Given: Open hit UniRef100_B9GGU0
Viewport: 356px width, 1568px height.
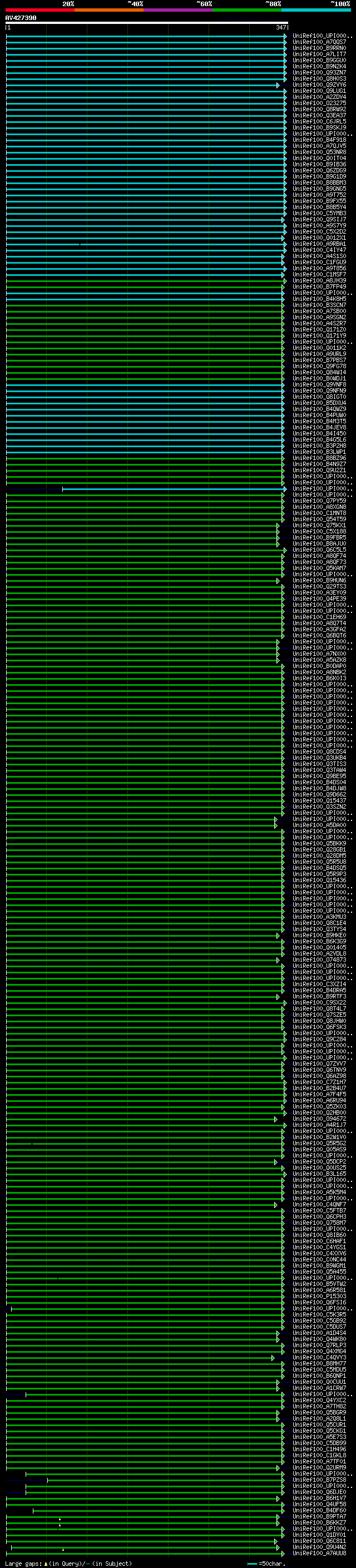Looking at the screenshot, I should [x=319, y=60].
